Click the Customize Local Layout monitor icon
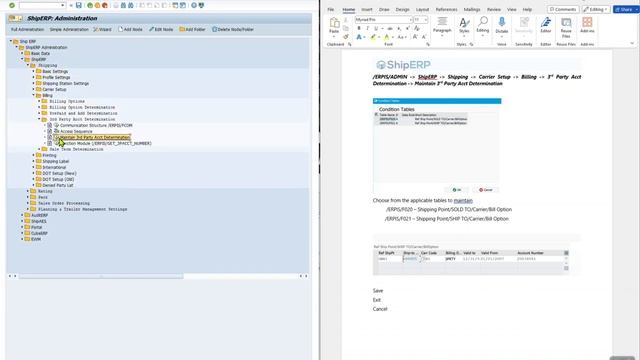Image resolution: width=640 pixels, height=360 pixels. 201,5
